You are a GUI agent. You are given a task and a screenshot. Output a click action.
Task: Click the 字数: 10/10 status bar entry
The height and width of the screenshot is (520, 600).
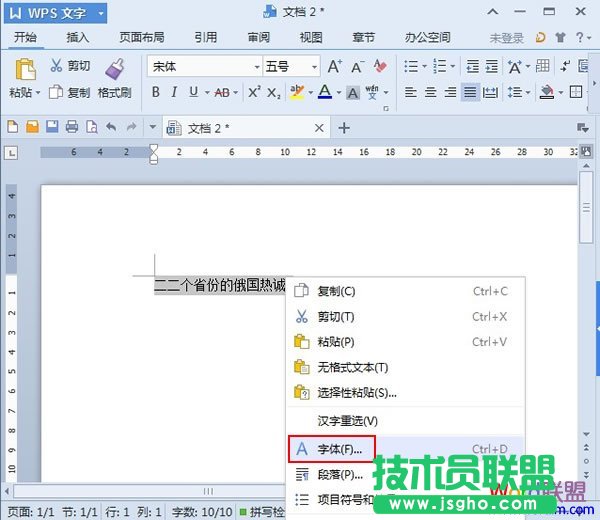(x=202, y=512)
